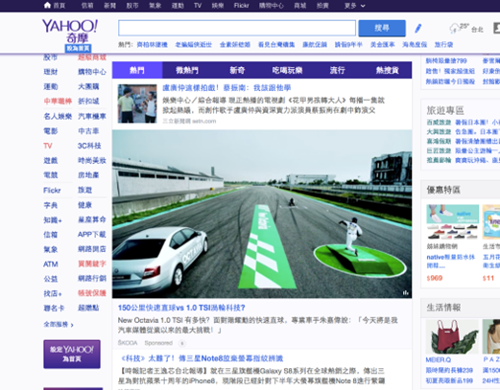
Task: Open 聯名卡 in the left sidebar
Action: tap(54, 308)
